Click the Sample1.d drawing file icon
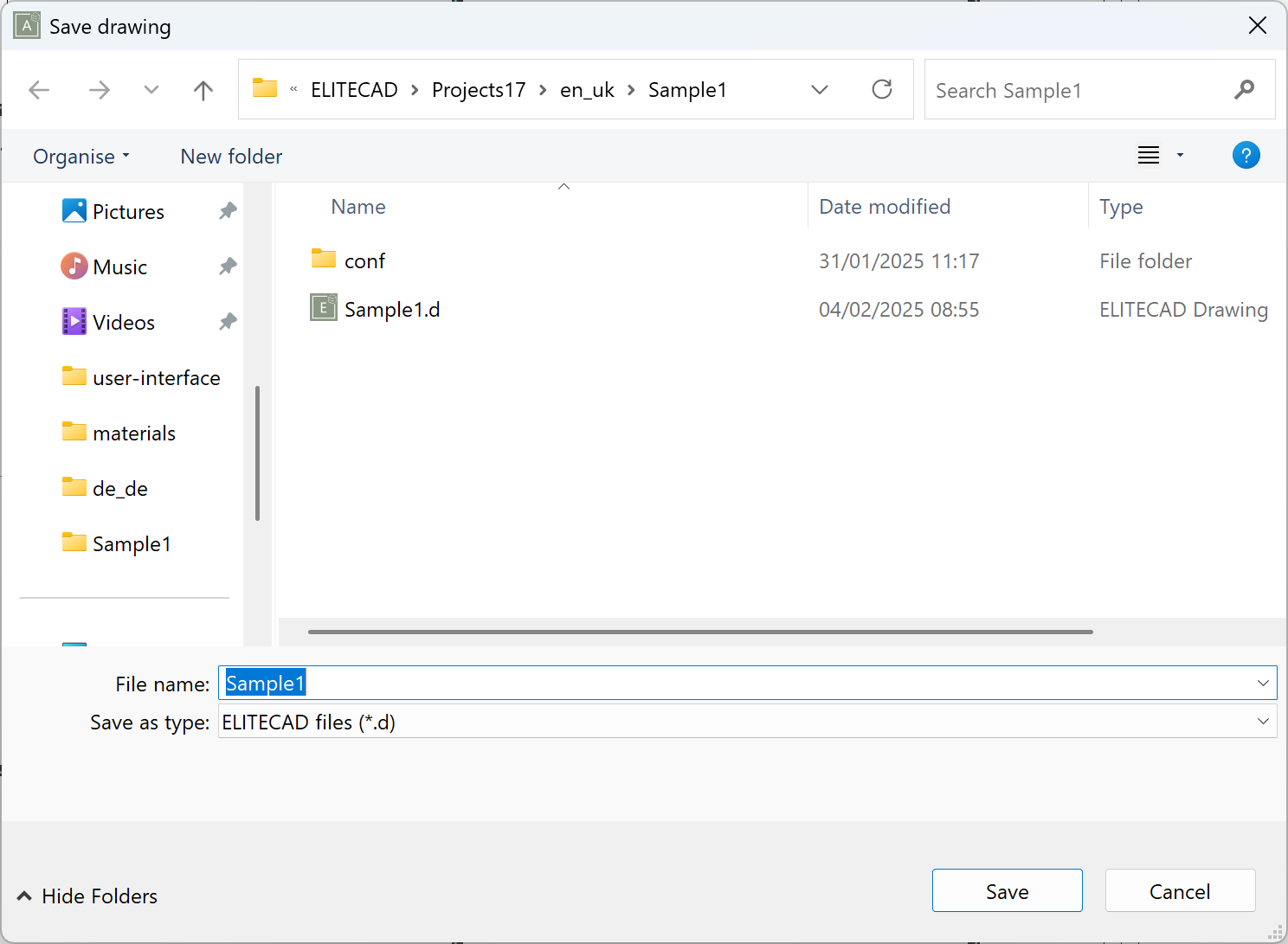The height and width of the screenshot is (944, 1288). 324,308
